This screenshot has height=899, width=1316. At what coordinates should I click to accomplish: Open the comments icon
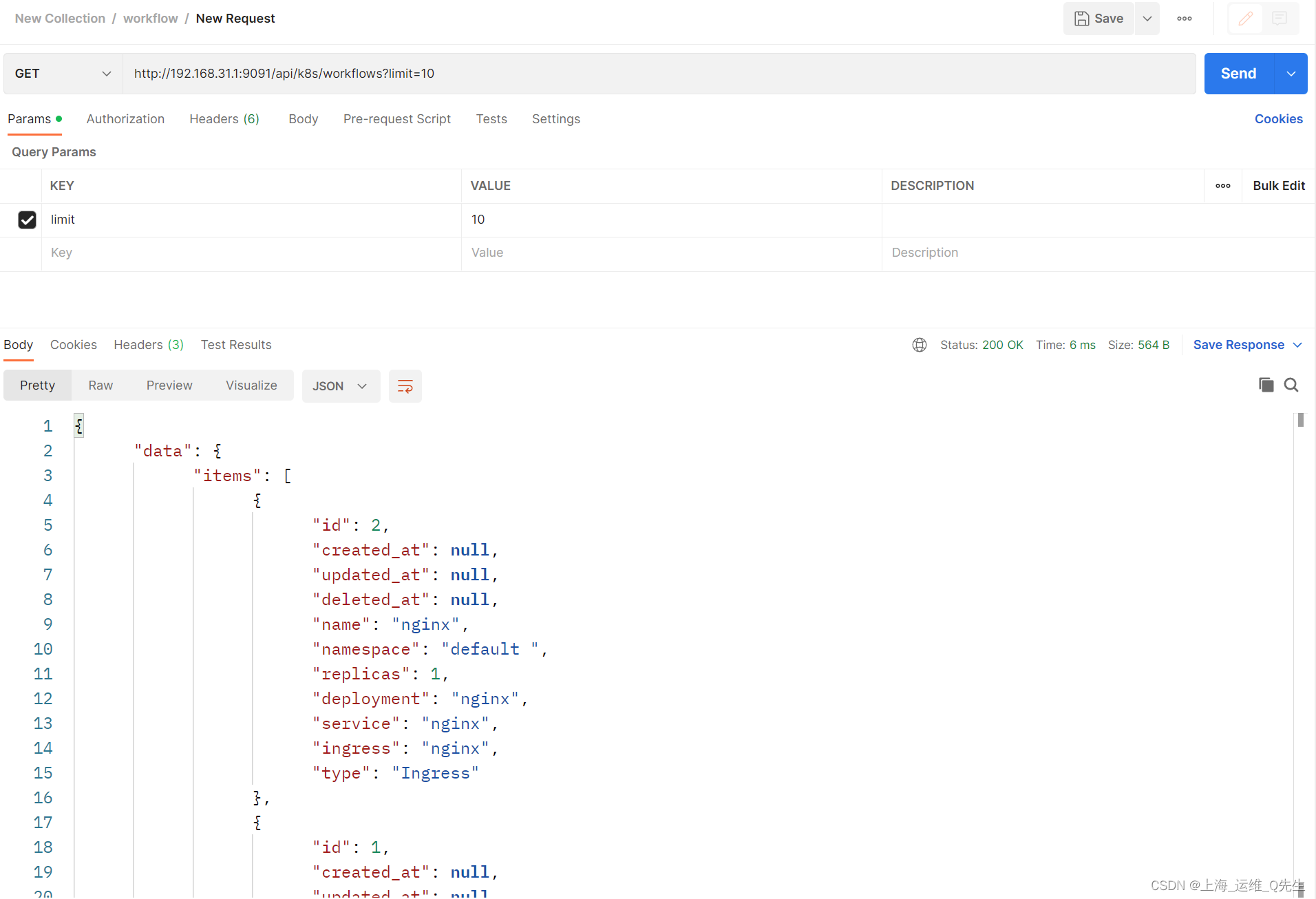coord(1280,19)
